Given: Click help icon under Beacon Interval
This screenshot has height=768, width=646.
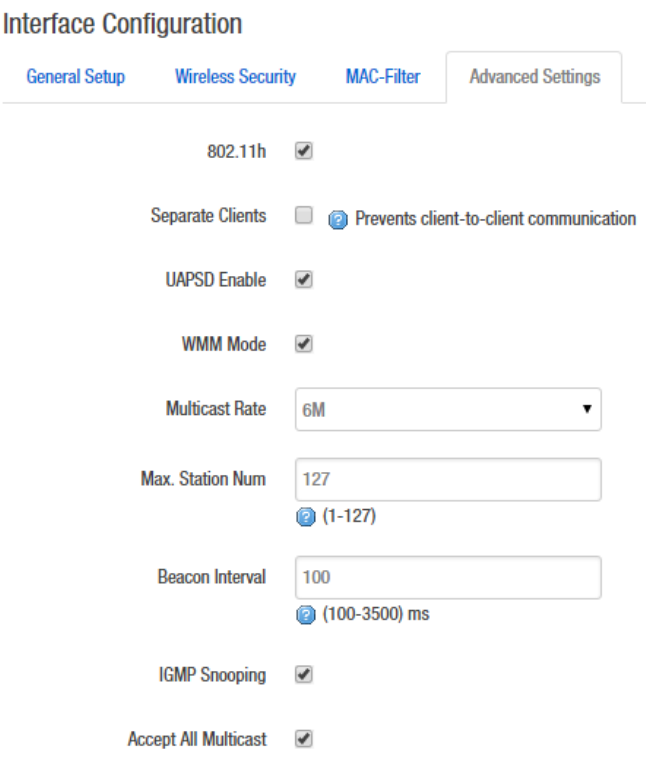Looking at the screenshot, I should click(x=304, y=615).
